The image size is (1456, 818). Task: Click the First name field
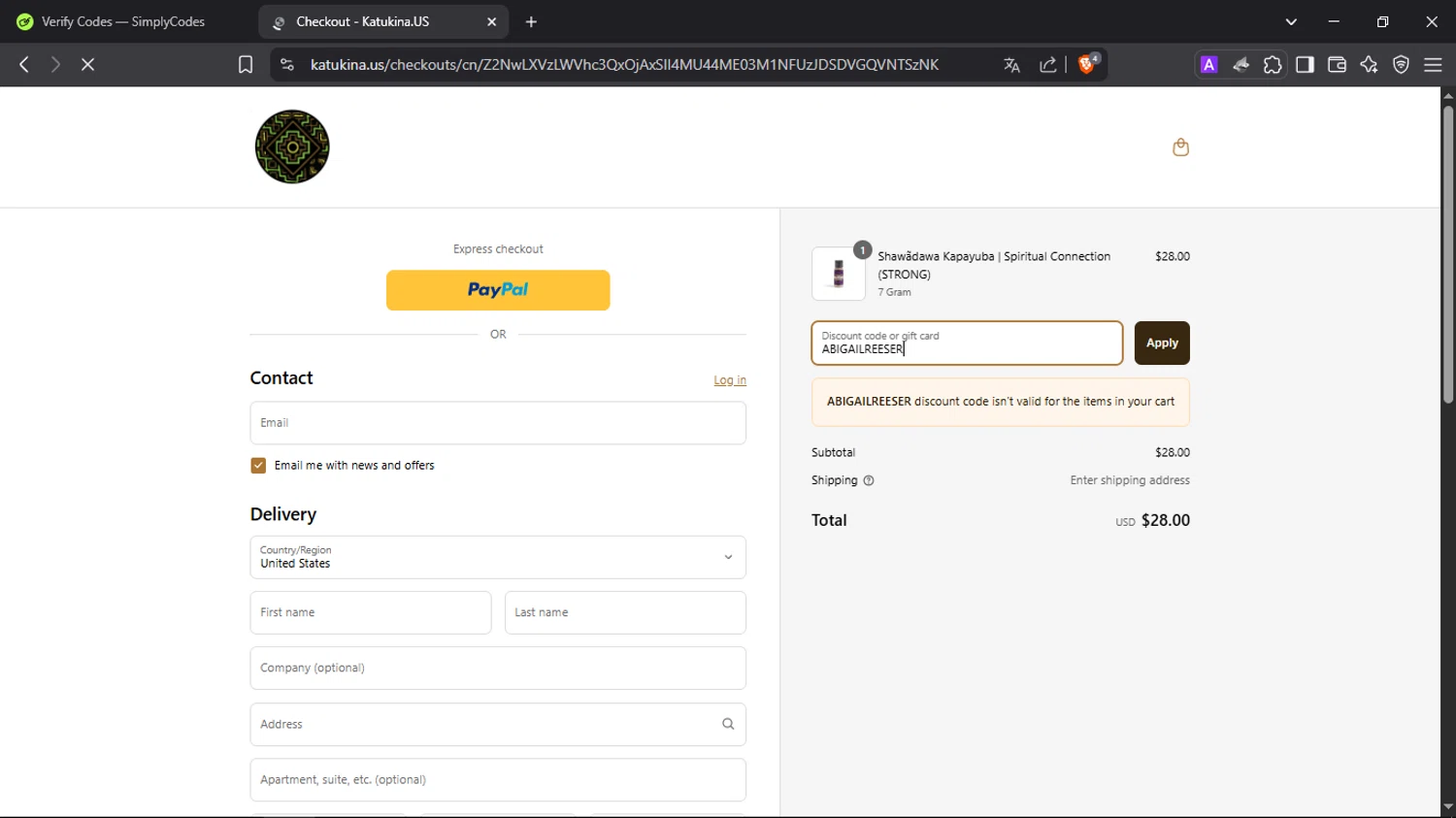pos(371,612)
